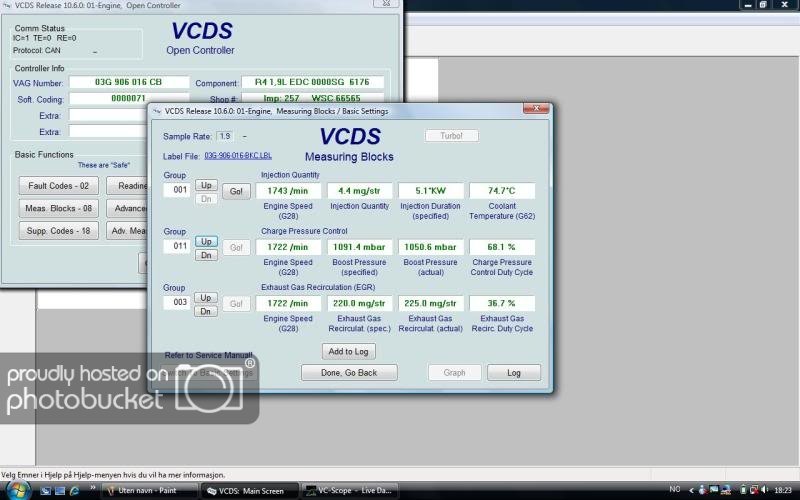Click the group 011 number field

coord(176,247)
